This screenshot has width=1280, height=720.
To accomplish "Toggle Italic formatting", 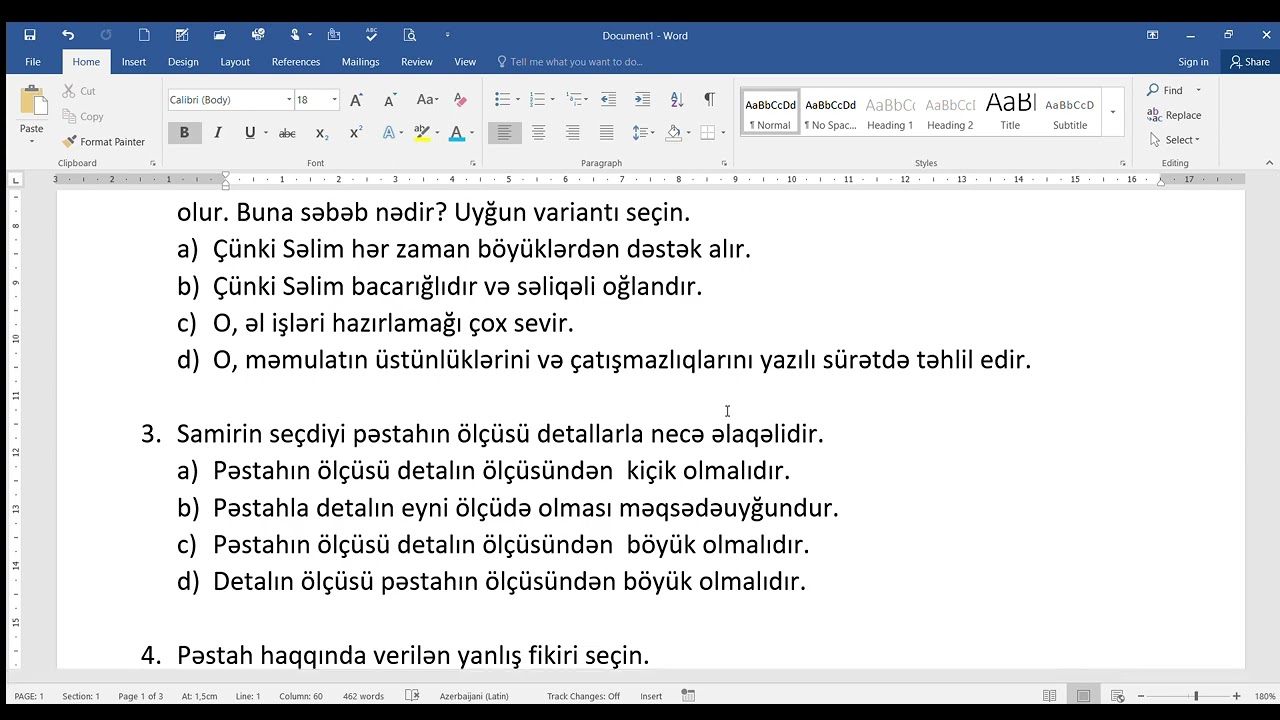I will click(x=217, y=133).
